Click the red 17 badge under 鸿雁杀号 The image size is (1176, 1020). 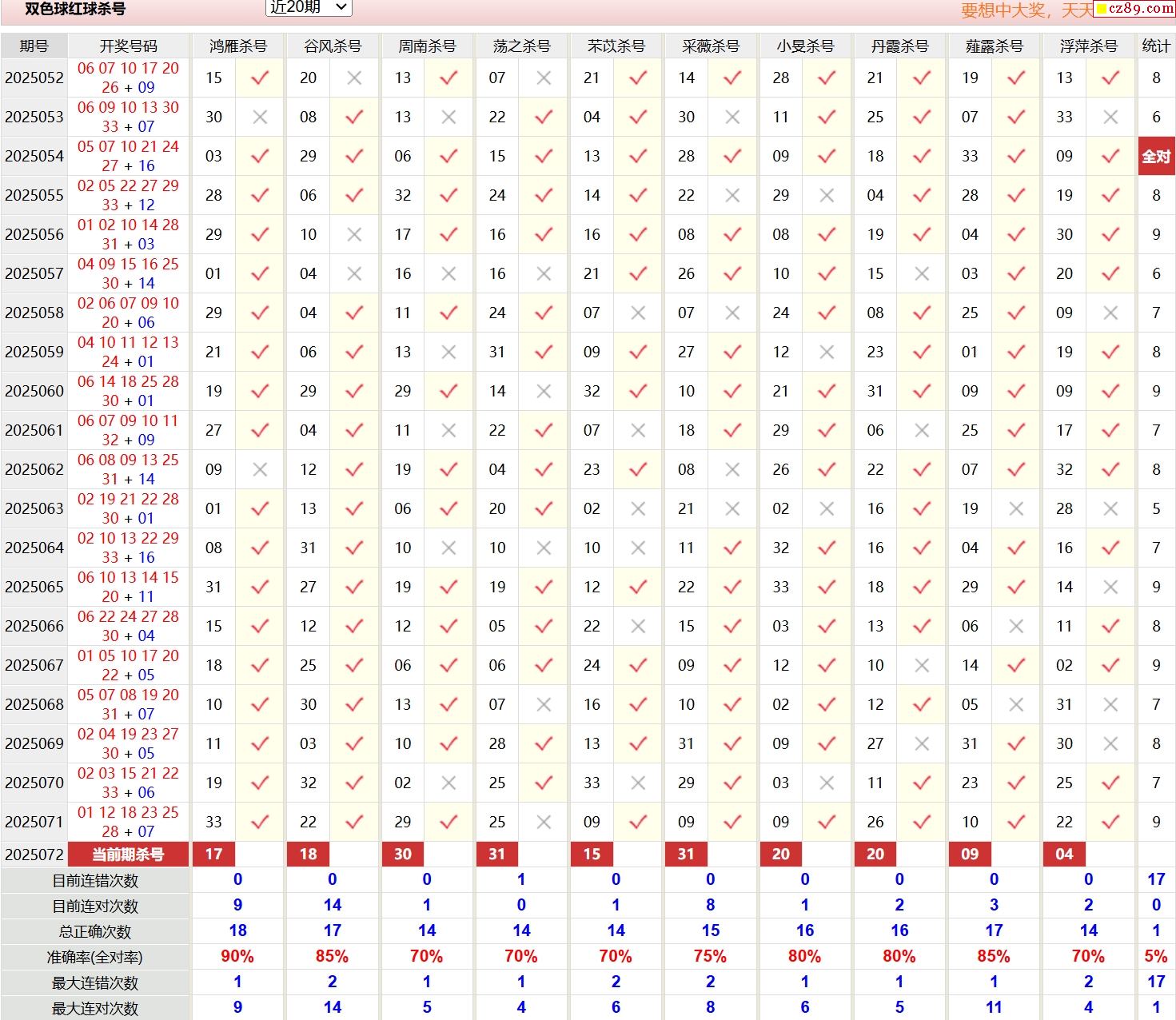pyautogui.click(x=213, y=854)
